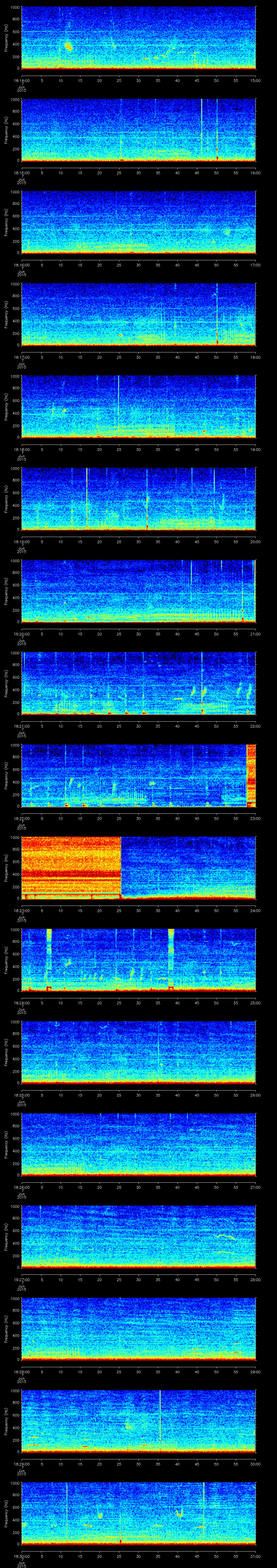
Task: Click the 18:25:00 start time label
Action: [x=21, y=1095]
